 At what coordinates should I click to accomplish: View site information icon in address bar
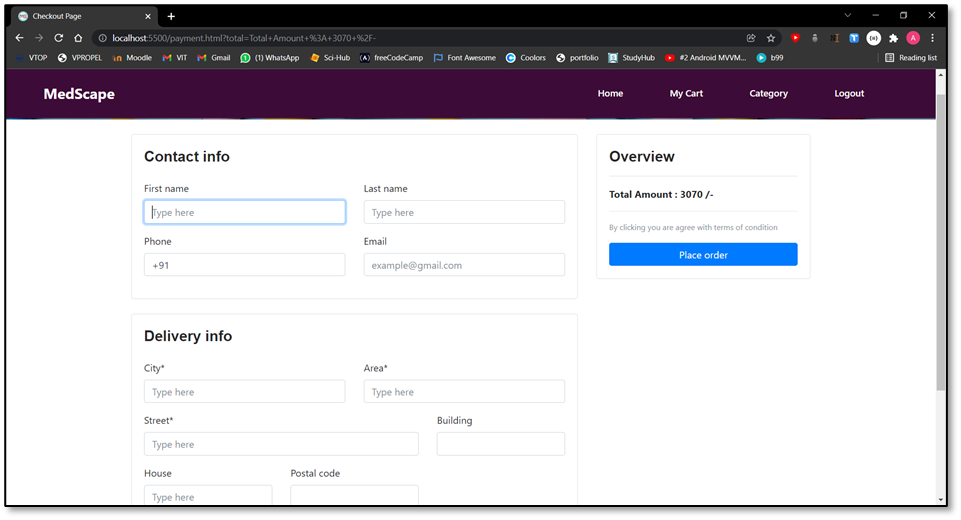coord(103,38)
